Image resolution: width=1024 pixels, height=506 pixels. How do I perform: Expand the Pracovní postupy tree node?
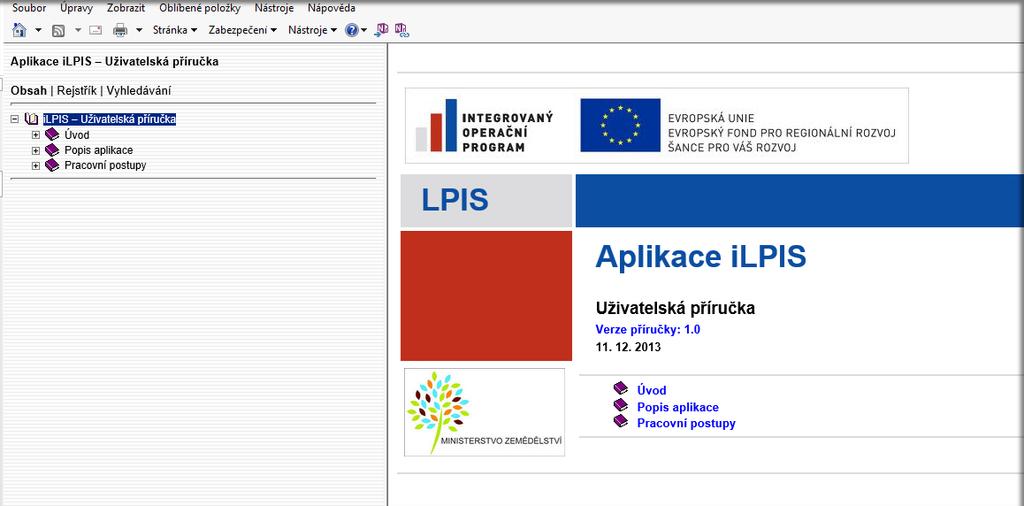tap(36, 166)
